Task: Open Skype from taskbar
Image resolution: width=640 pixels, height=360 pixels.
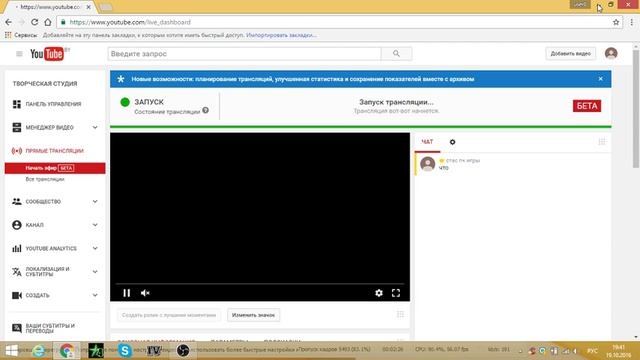Action: coord(125,351)
